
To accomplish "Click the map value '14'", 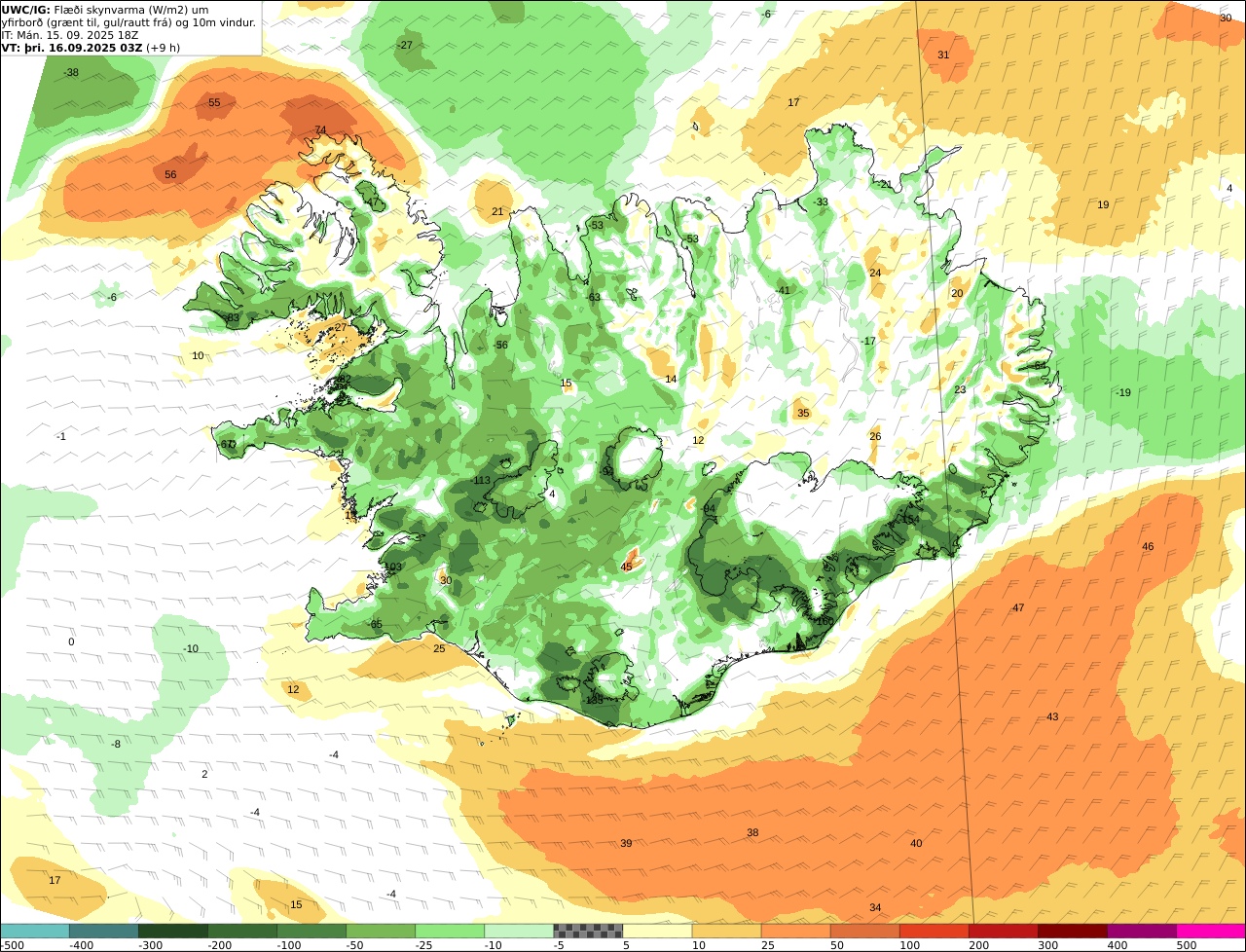I will (x=671, y=380).
